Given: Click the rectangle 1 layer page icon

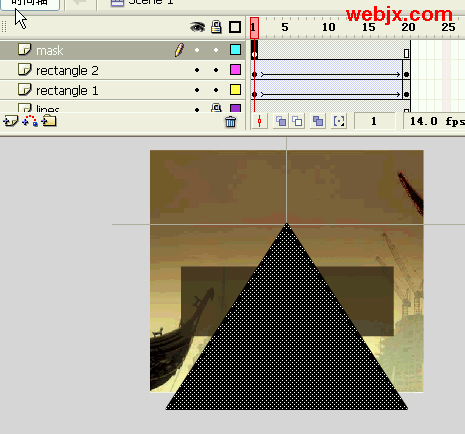Looking at the screenshot, I should coord(24,90).
